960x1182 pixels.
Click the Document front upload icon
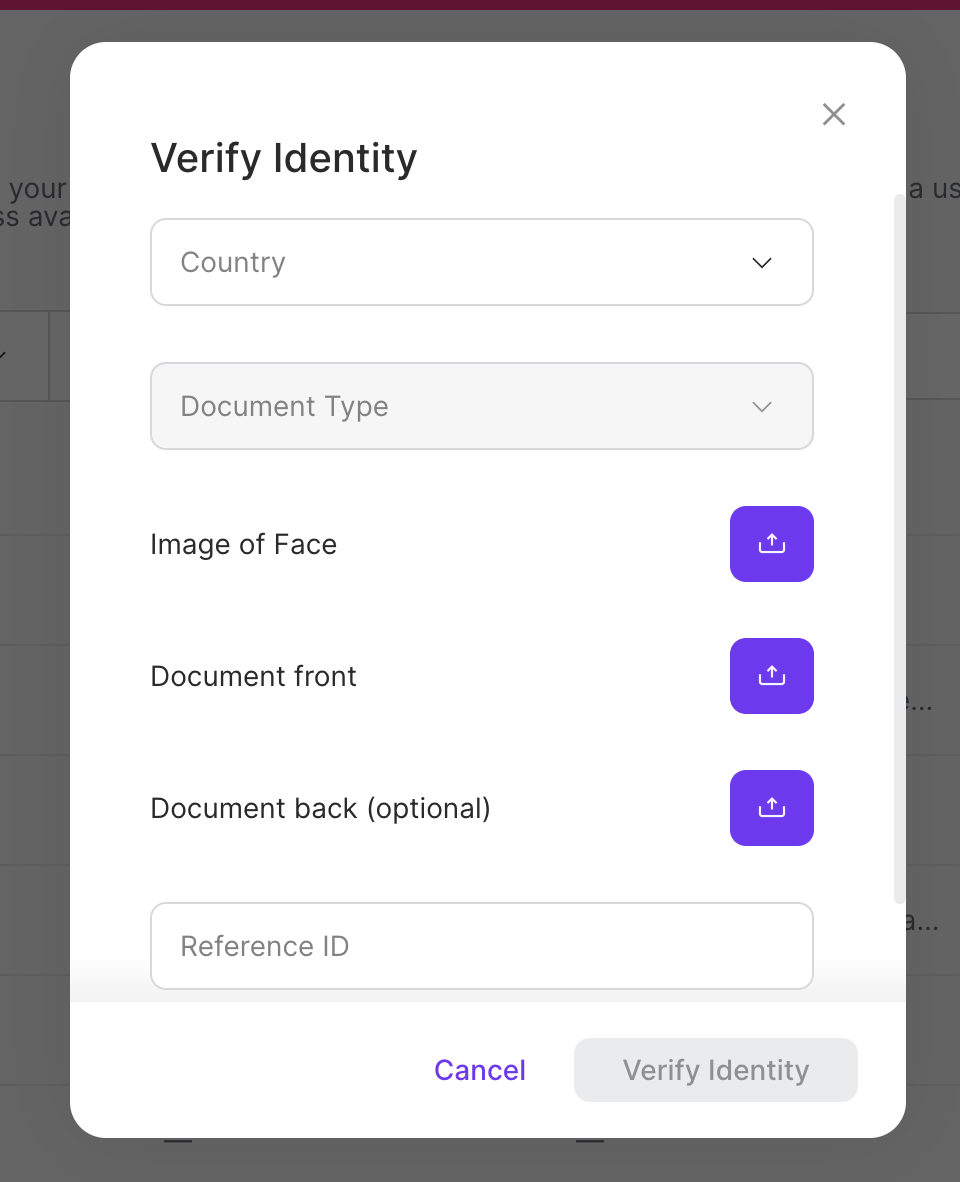(x=771, y=676)
